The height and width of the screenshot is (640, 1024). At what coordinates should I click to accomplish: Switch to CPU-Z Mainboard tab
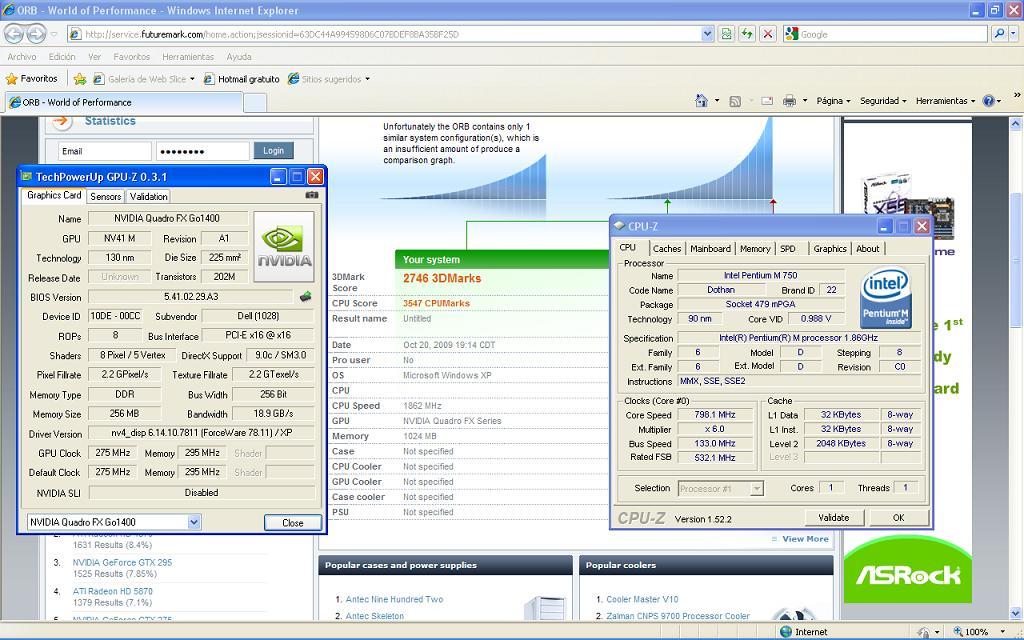[711, 249]
